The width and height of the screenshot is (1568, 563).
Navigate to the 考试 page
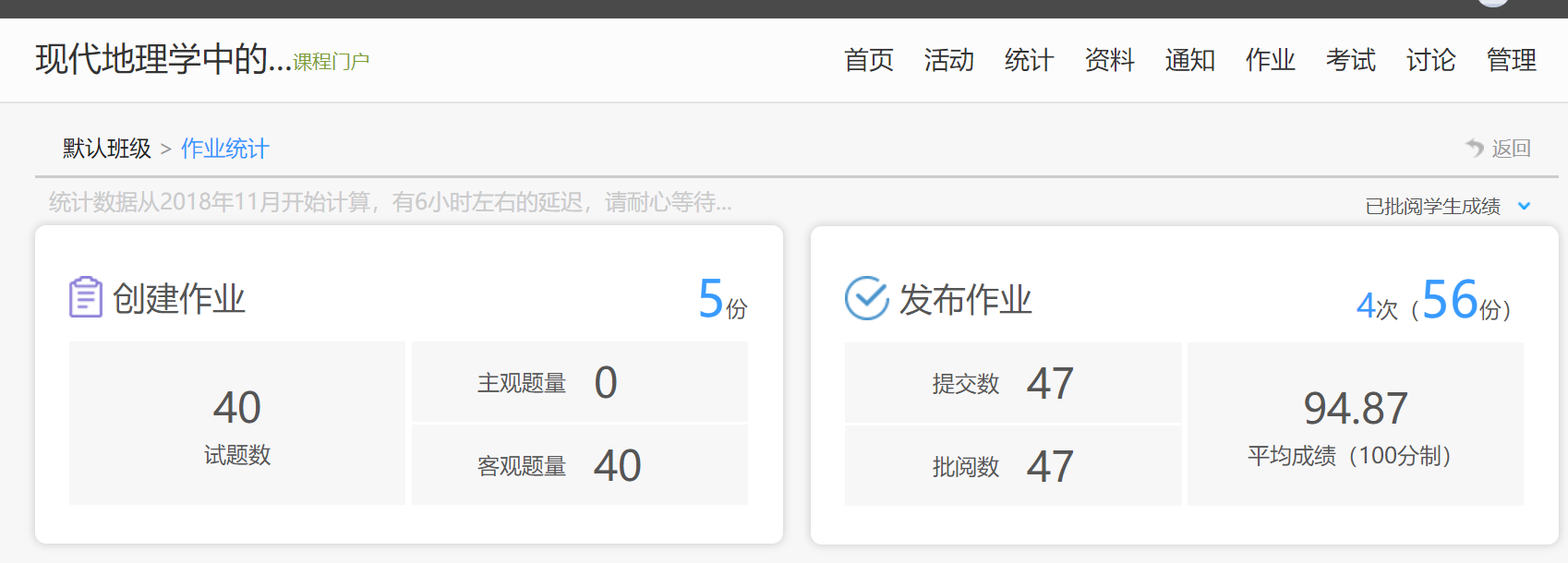coord(1350,60)
